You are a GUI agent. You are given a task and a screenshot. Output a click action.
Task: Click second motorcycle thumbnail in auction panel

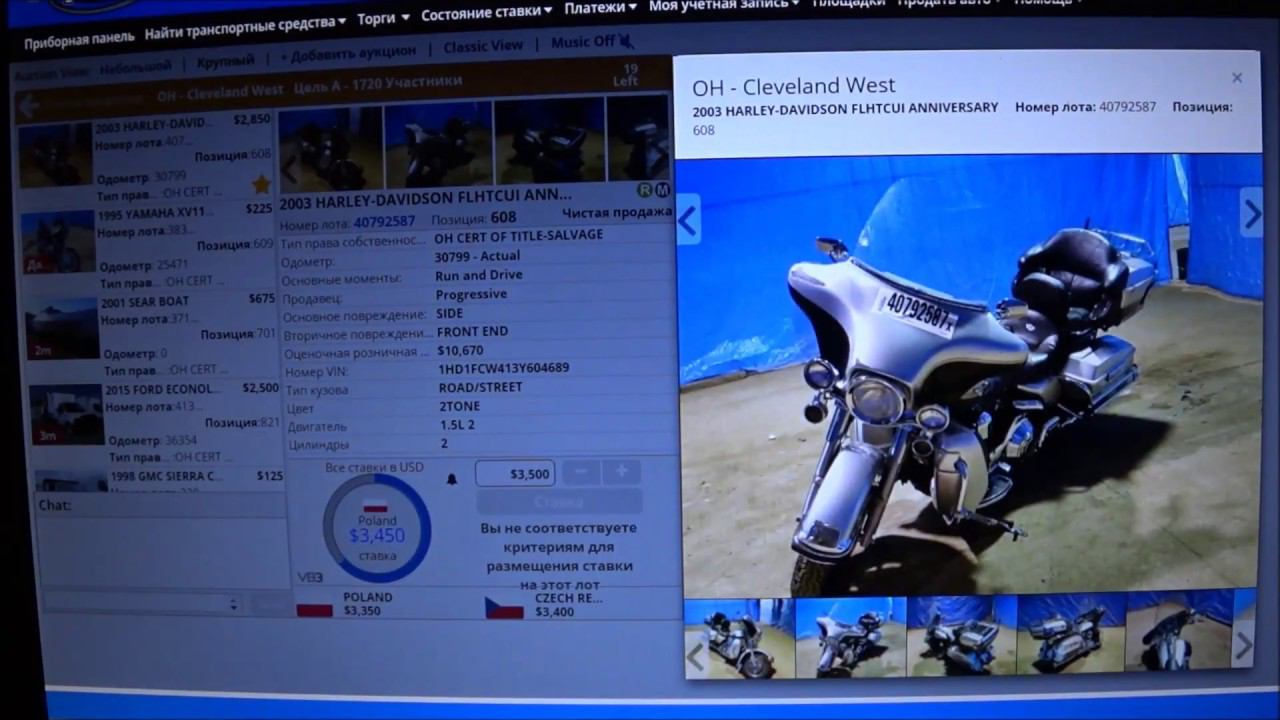tap(438, 142)
